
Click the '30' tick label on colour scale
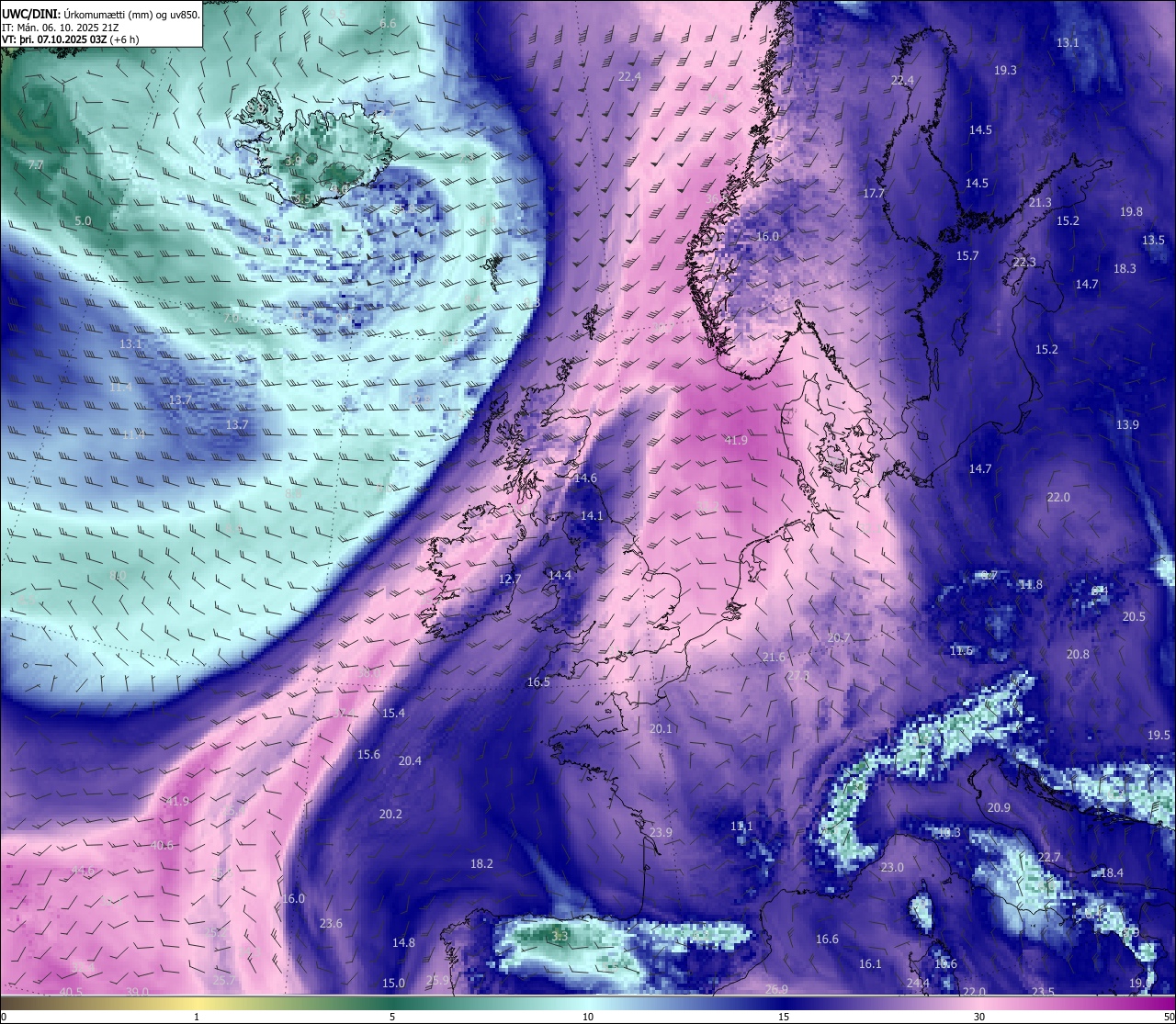(x=979, y=1017)
